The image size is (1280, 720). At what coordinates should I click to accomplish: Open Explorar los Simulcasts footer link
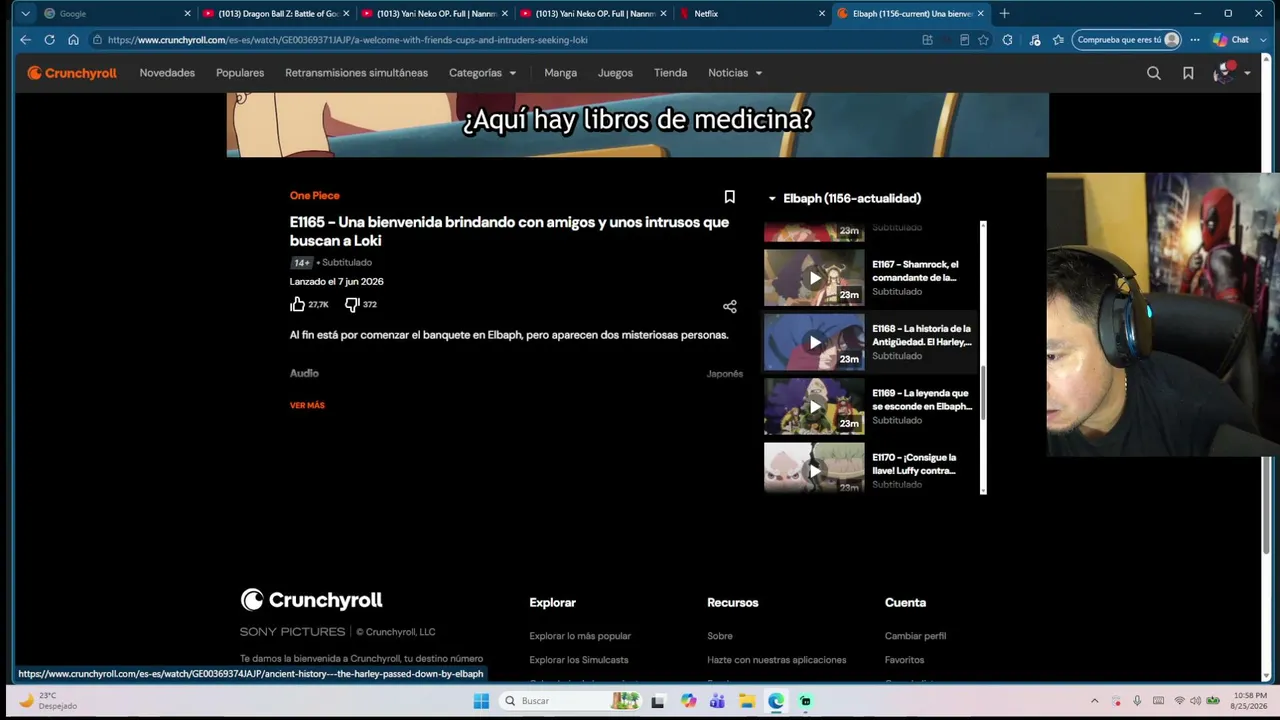coord(579,660)
